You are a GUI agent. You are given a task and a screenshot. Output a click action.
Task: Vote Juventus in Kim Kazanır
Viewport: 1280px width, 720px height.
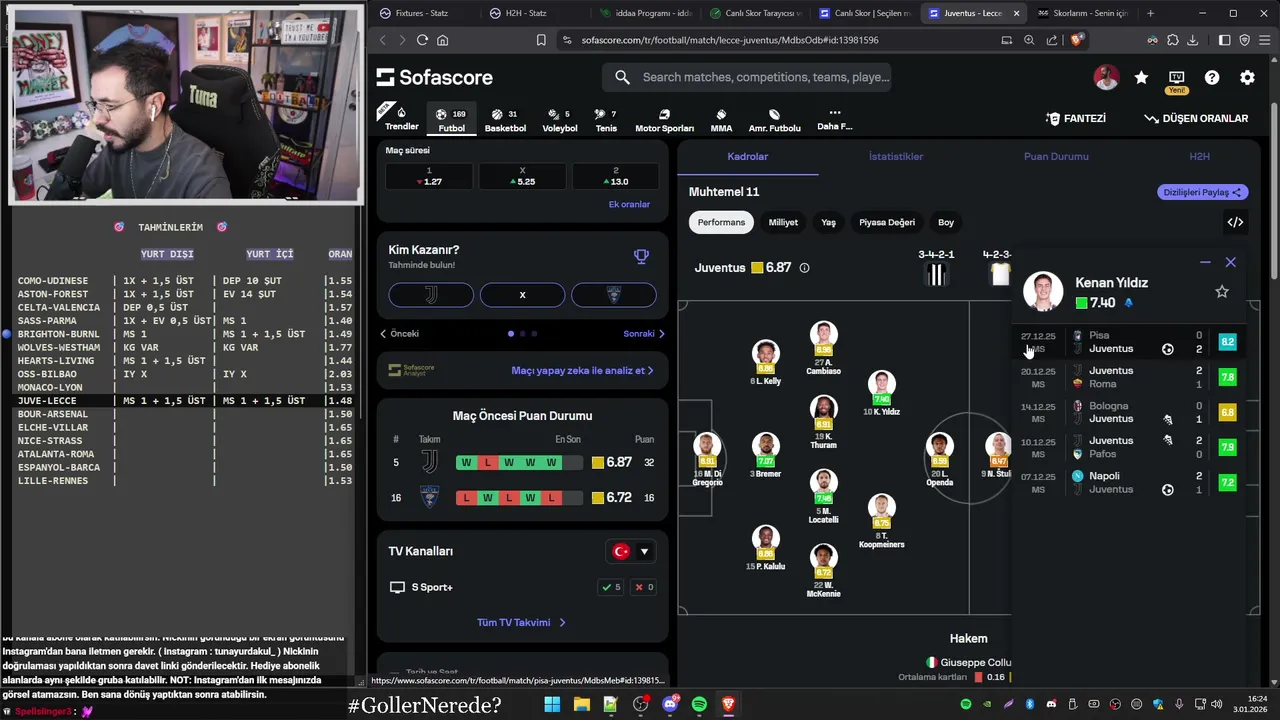[x=431, y=294]
